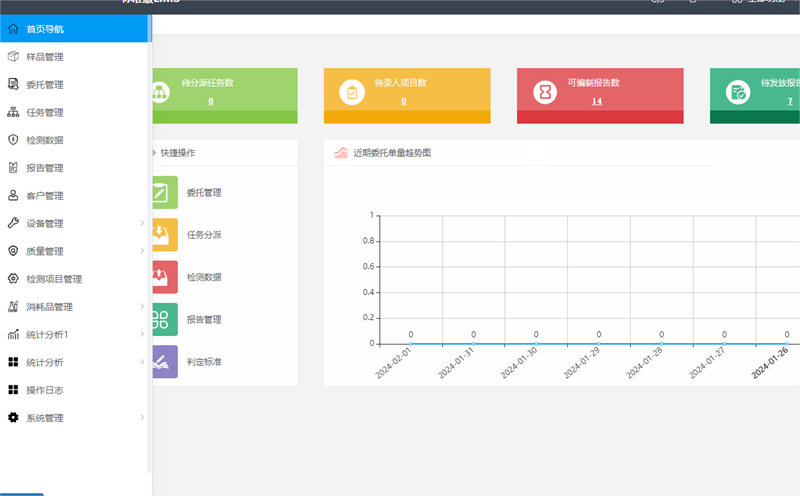Open 客户管理 from the sidebar
Screen dimensions: 800x496
pos(45,196)
